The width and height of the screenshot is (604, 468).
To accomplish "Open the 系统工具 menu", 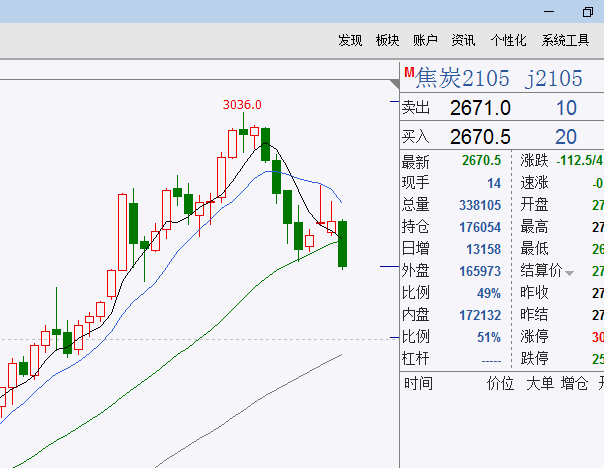I will (x=566, y=40).
